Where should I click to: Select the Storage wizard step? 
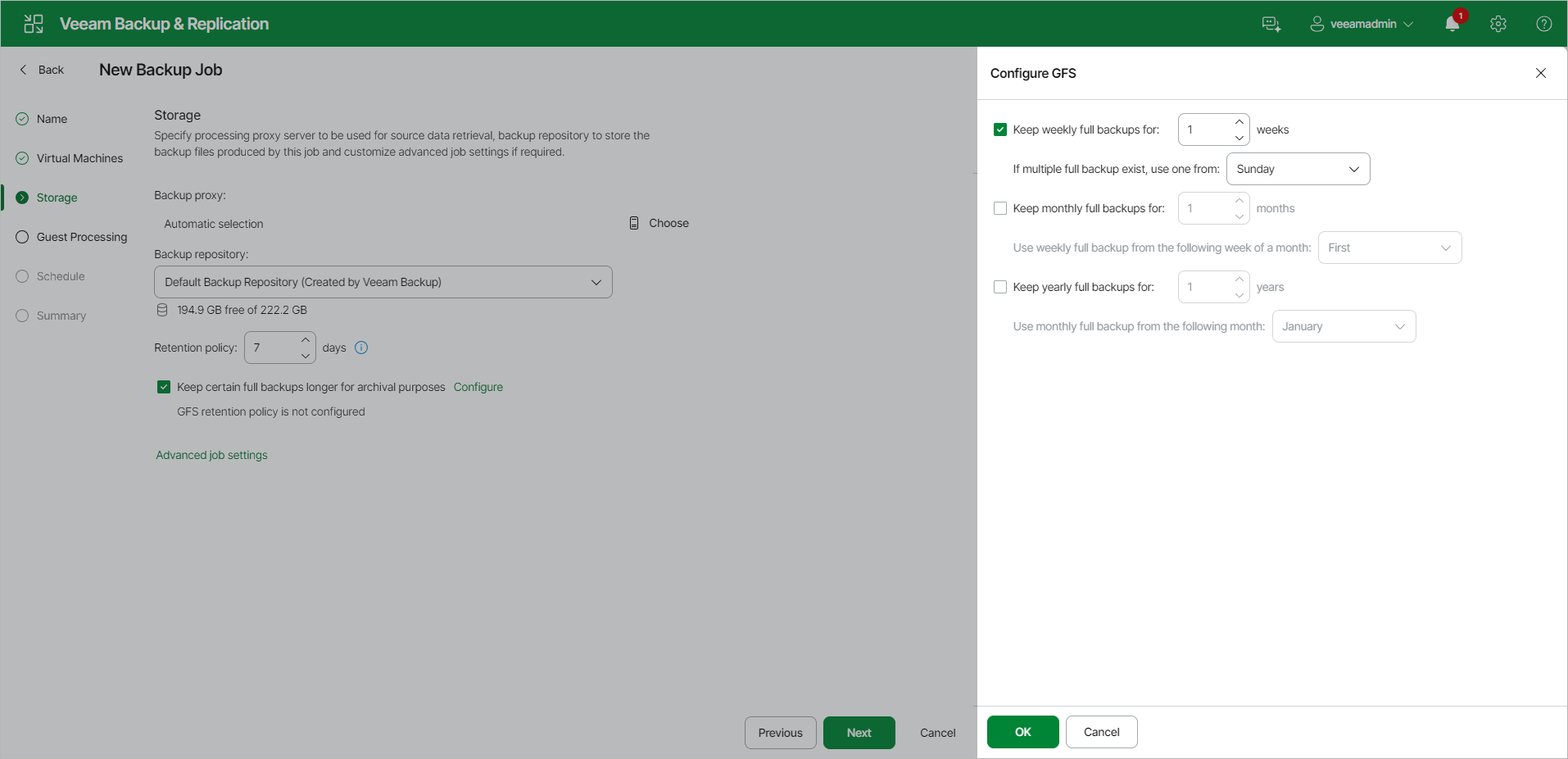point(47,198)
